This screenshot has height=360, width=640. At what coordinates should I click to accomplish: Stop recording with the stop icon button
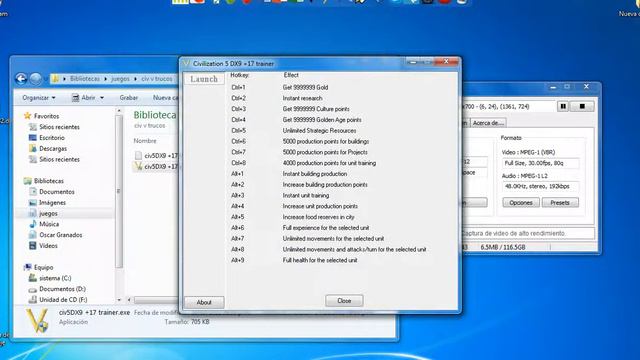(x=582, y=107)
